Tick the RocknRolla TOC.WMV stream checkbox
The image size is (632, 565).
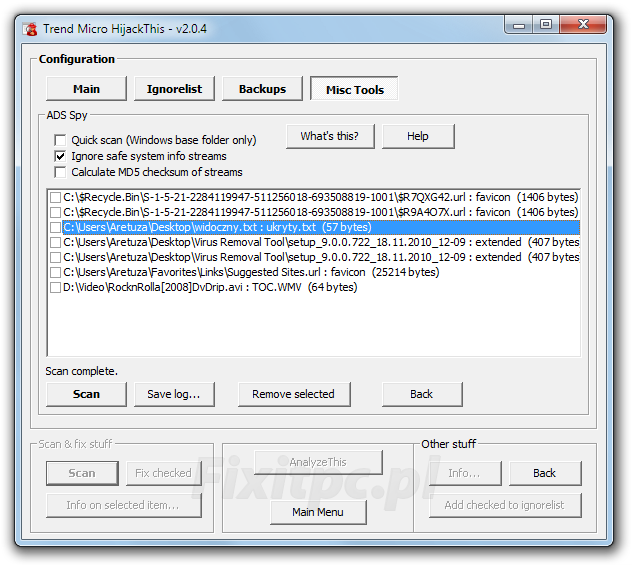pos(55,287)
